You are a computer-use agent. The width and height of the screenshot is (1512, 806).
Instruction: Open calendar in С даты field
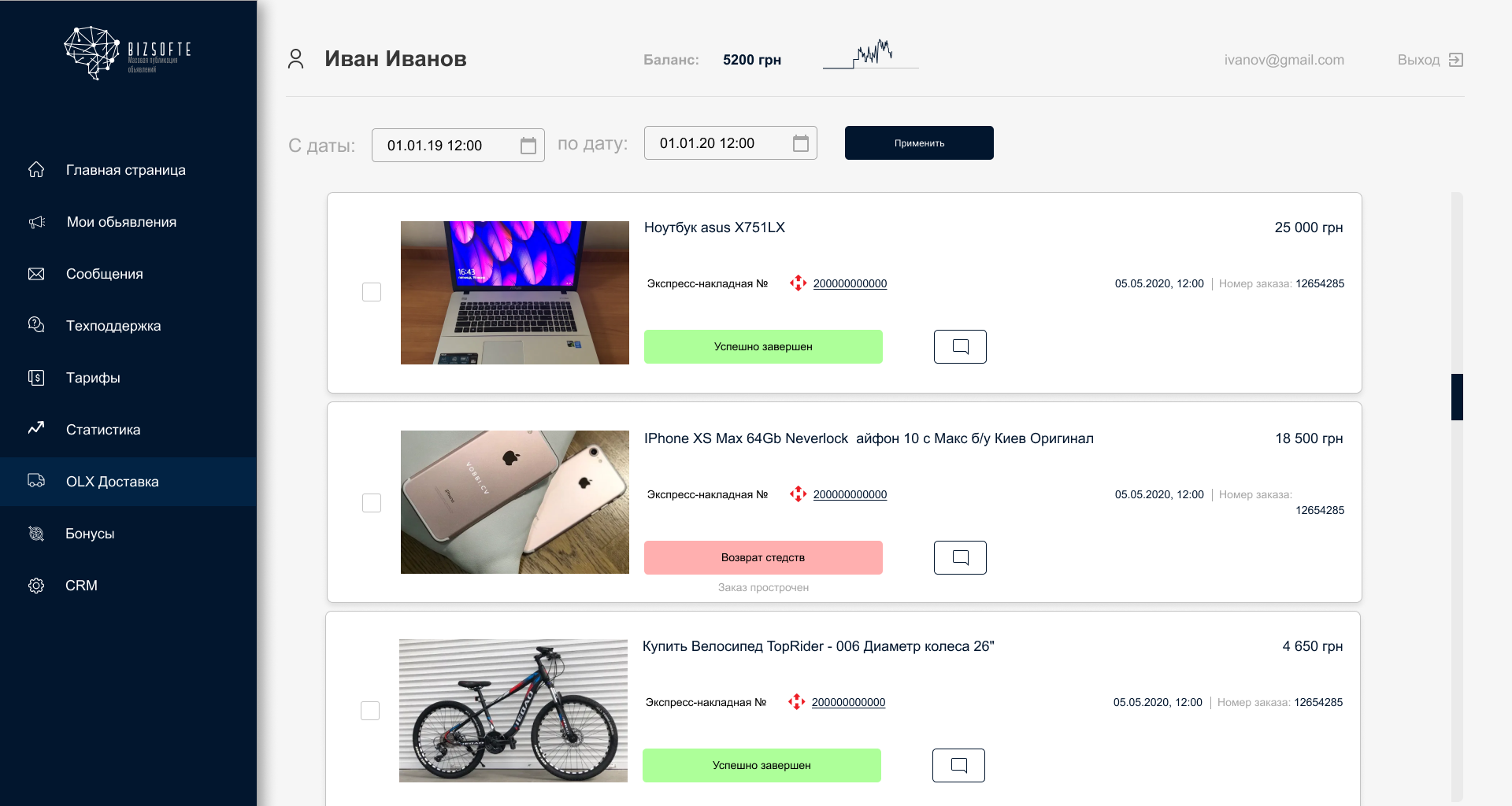coord(528,146)
